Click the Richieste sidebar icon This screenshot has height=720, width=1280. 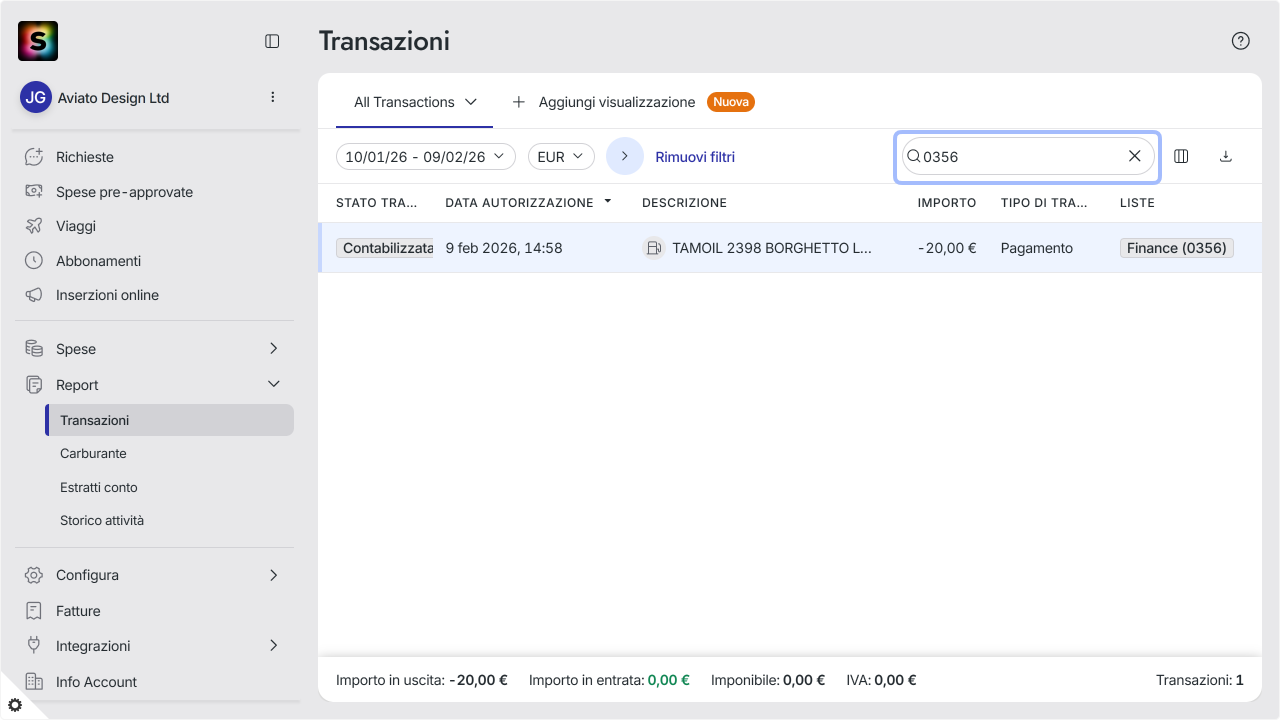click(34, 157)
